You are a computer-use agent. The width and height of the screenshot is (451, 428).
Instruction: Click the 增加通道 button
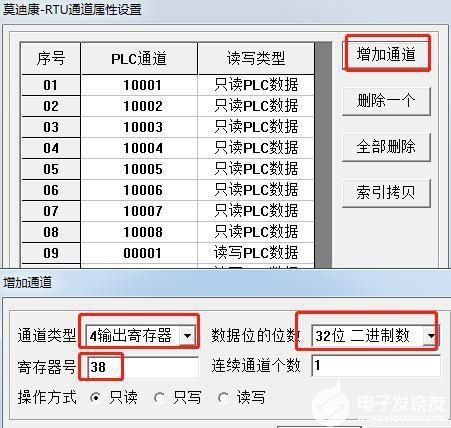tap(386, 54)
